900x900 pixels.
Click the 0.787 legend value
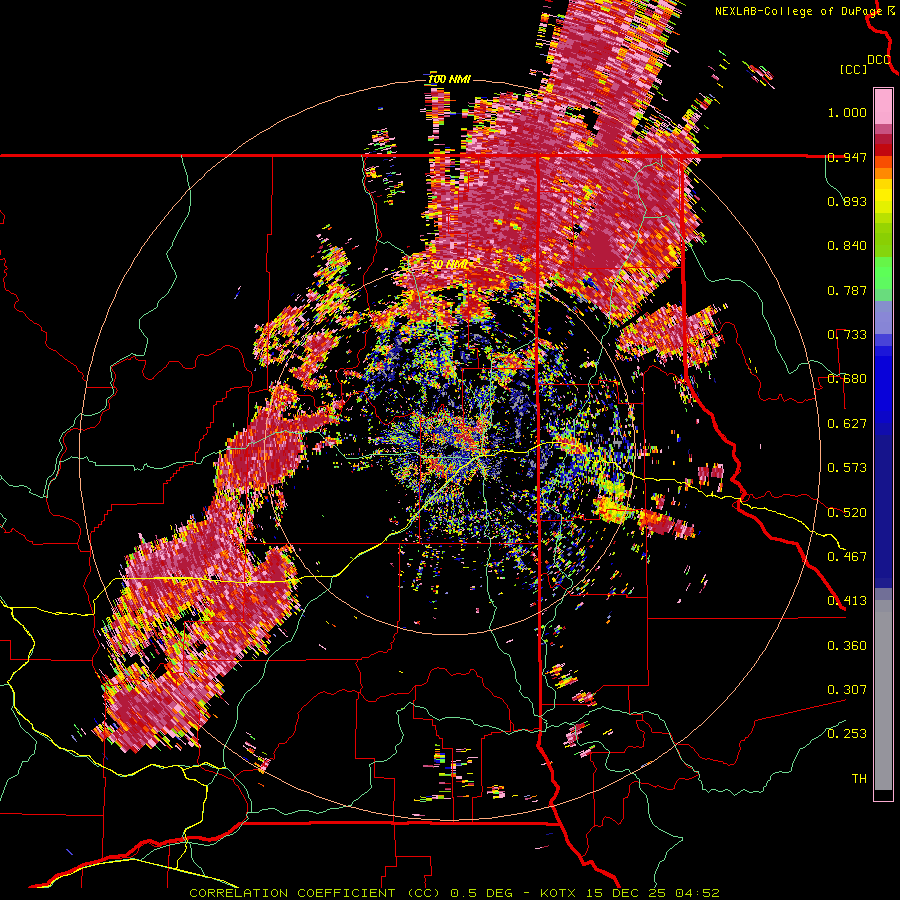coord(847,290)
